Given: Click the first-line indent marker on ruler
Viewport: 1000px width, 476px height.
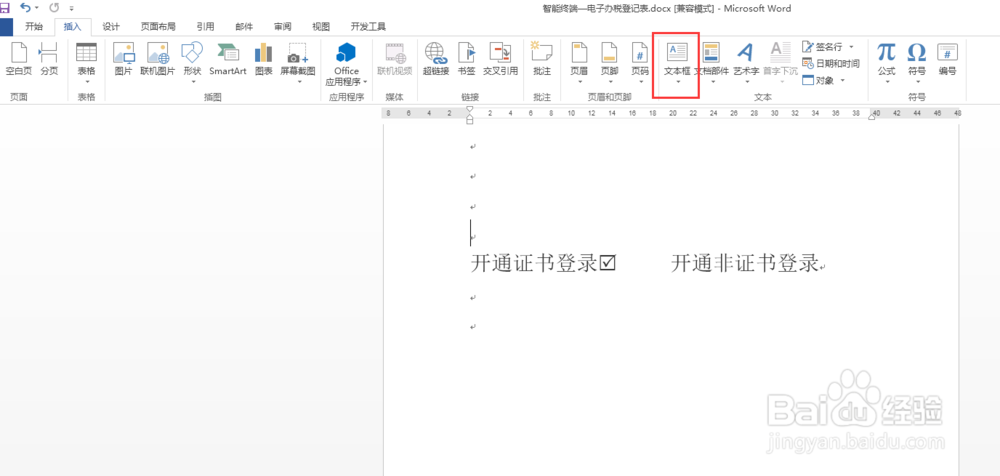Looking at the screenshot, I should click(470, 110).
